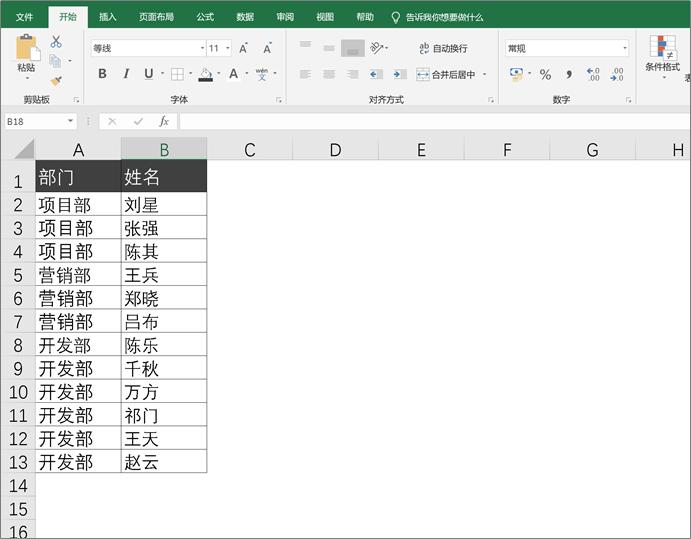This screenshot has width=691, height=539.
Task: Open the Formulas (公式) tab
Action: pos(205,17)
